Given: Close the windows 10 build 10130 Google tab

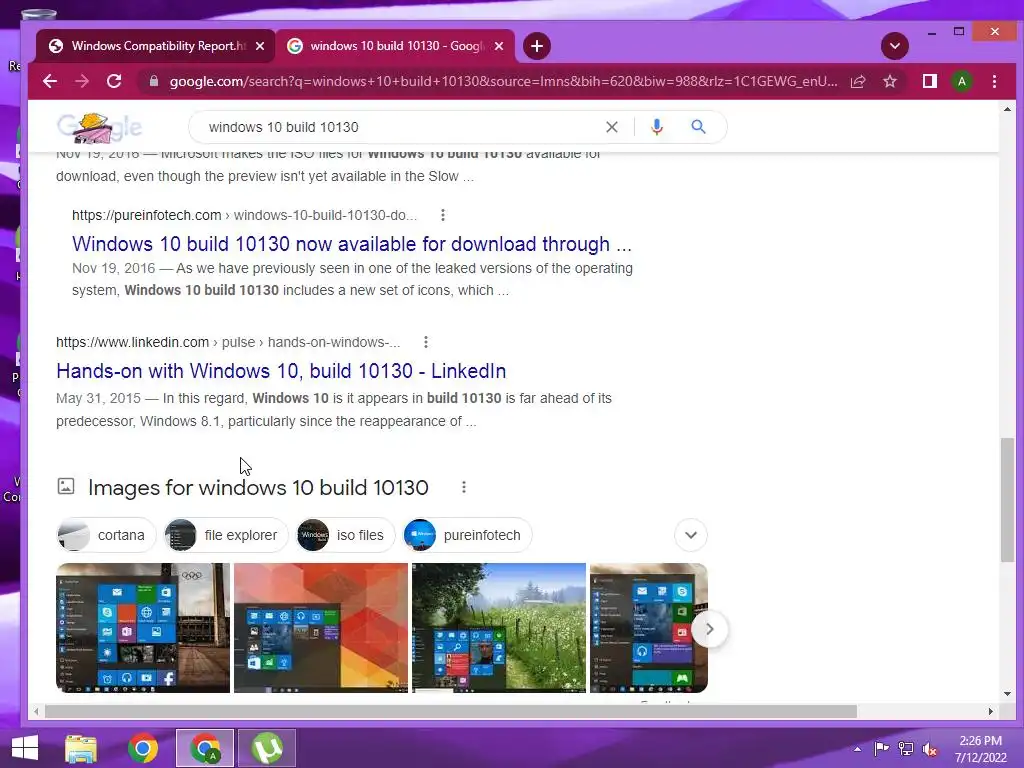Looking at the screenshot, I should click(x=499, y=46).
